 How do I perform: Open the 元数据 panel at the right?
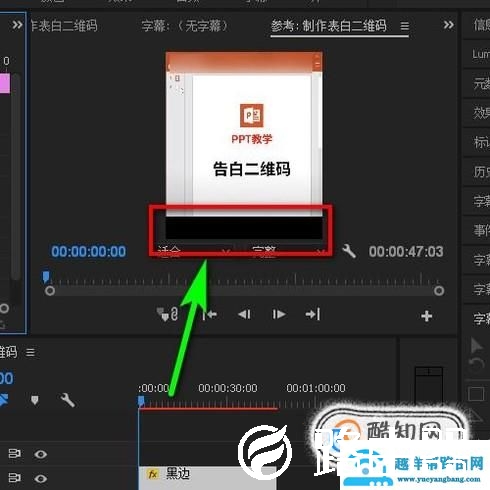click(481, 83)
